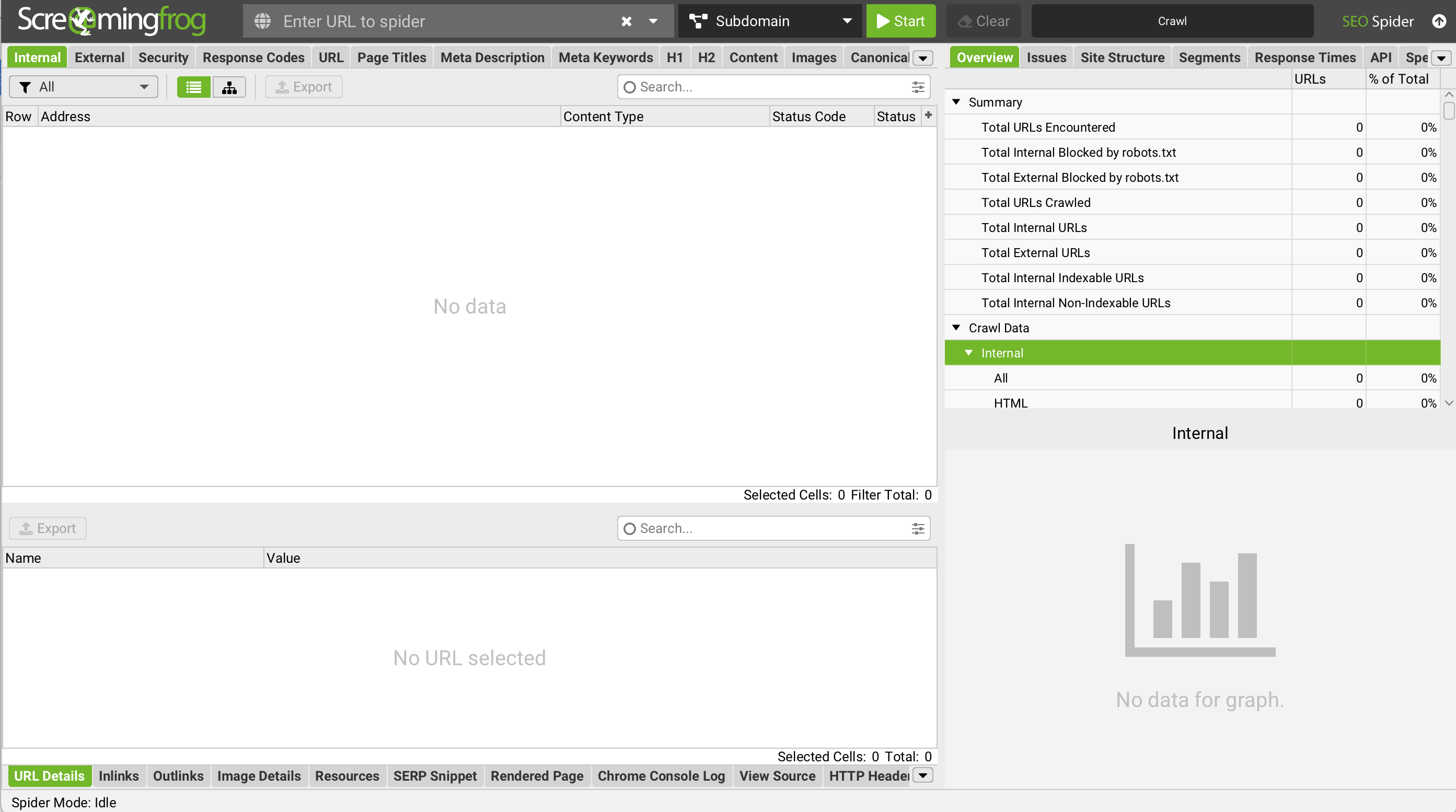1456x812 pixels.
Task: Open the API tab
Action: [1380, 57]
